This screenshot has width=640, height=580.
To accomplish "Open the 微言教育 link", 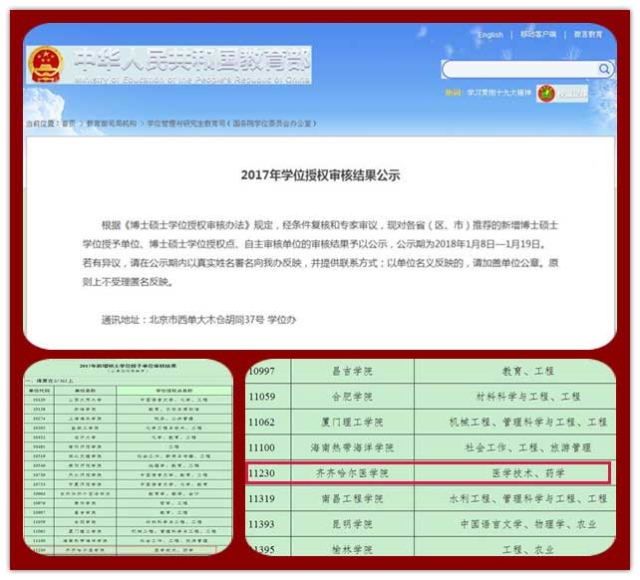I will (588, 35).
